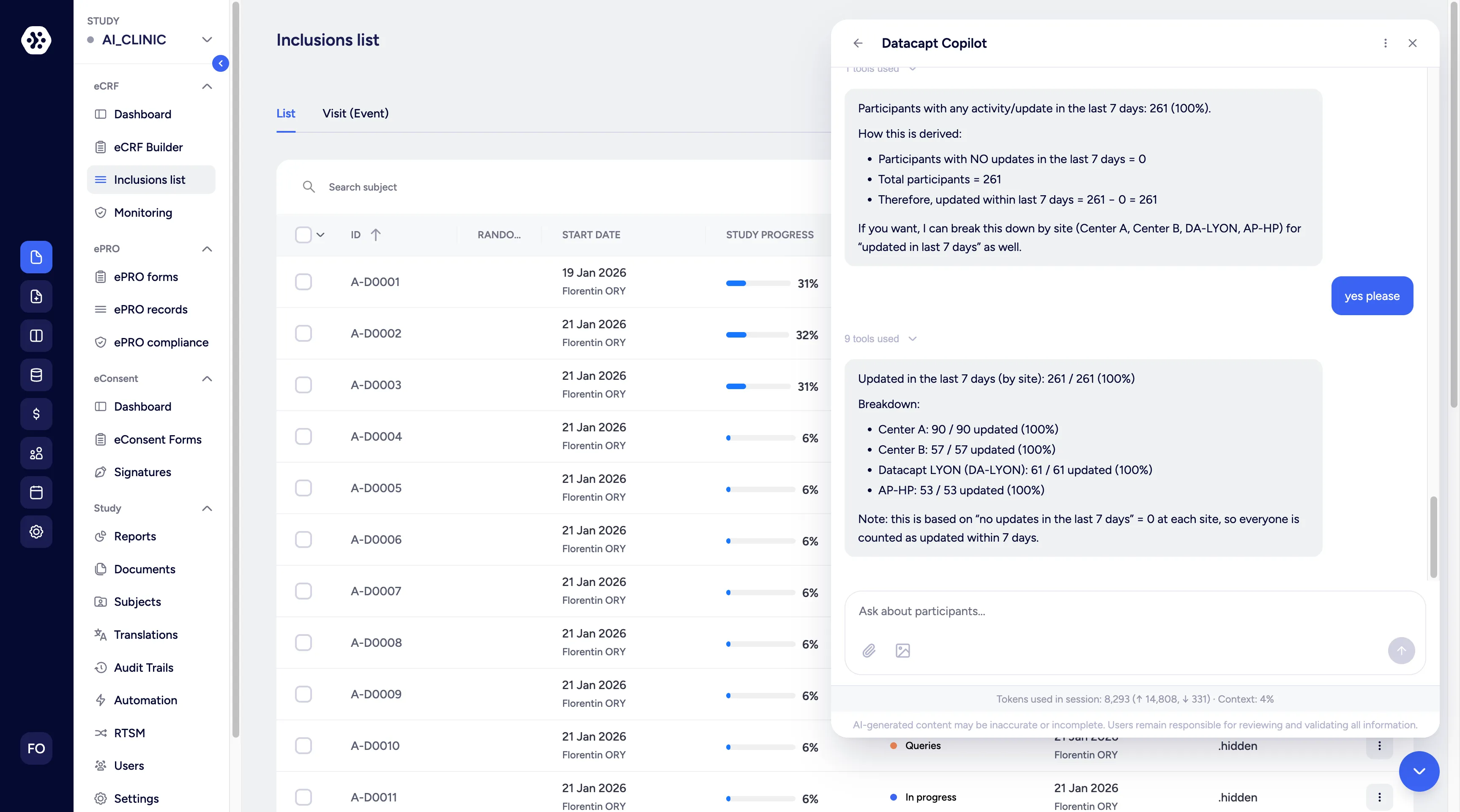The width and height of the screenshot is (1460, 812).
Task: Collapse the ePRO sidebar section
Action: [x=207, y=249]
